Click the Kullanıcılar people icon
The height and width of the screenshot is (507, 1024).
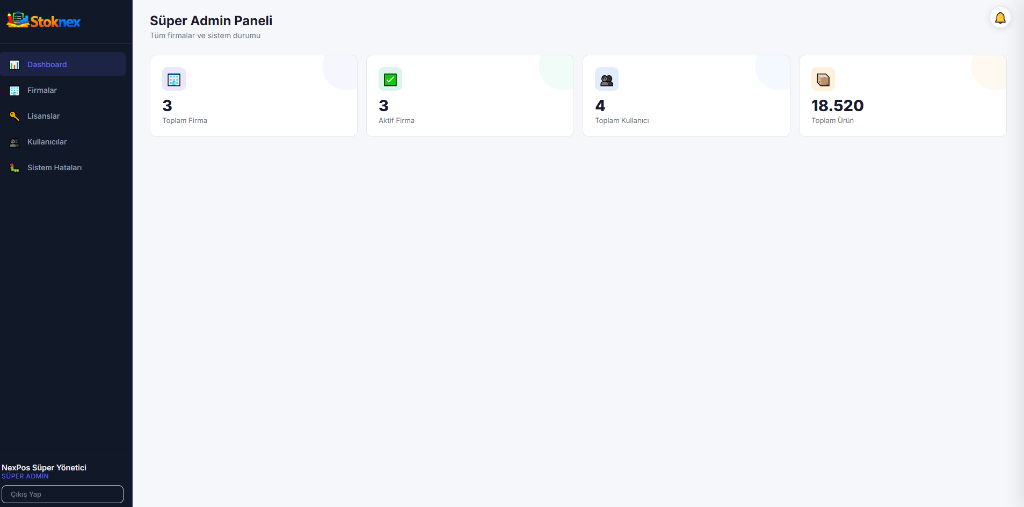14,142
